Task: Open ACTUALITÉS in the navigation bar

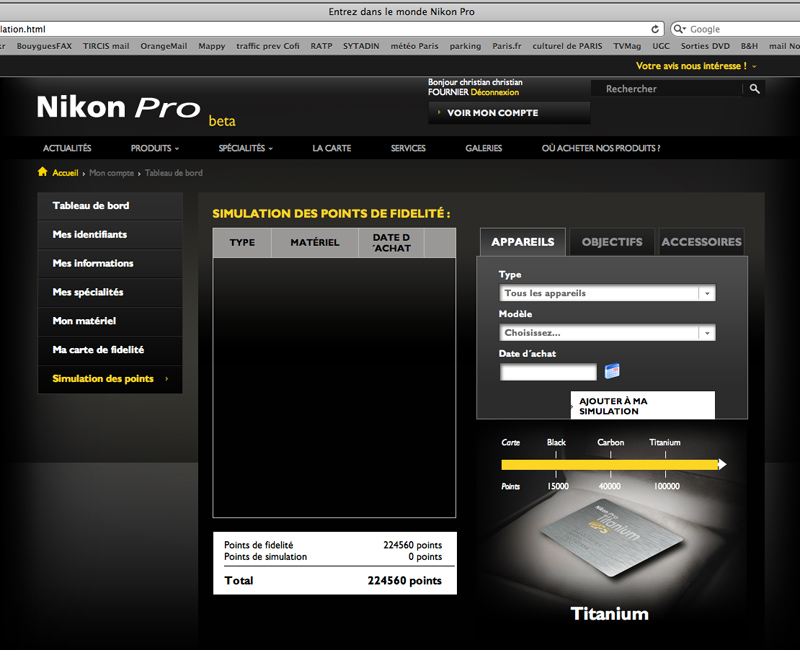Action: click(x=67, y=148)
